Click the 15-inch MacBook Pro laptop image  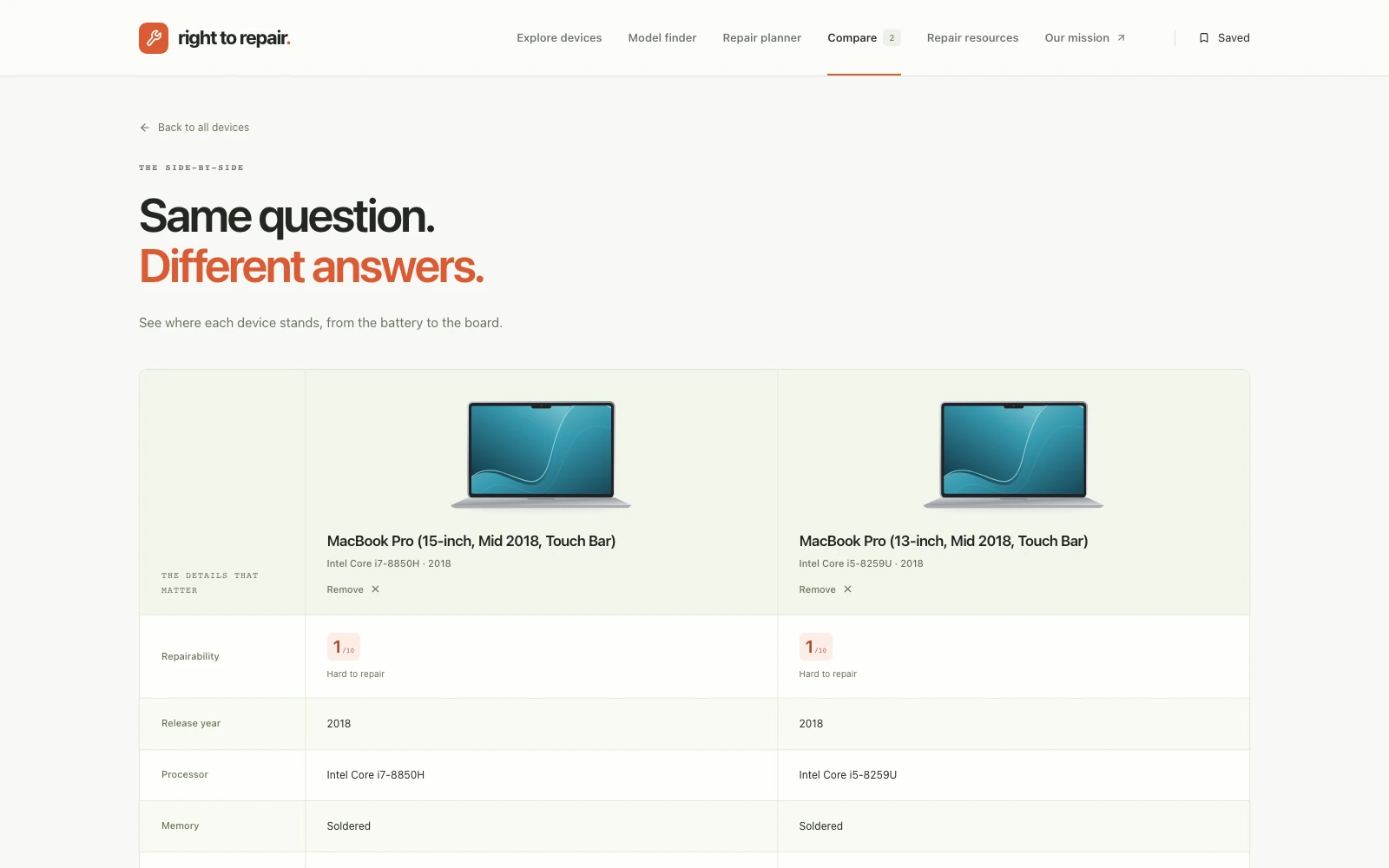[x=541, y=455]
